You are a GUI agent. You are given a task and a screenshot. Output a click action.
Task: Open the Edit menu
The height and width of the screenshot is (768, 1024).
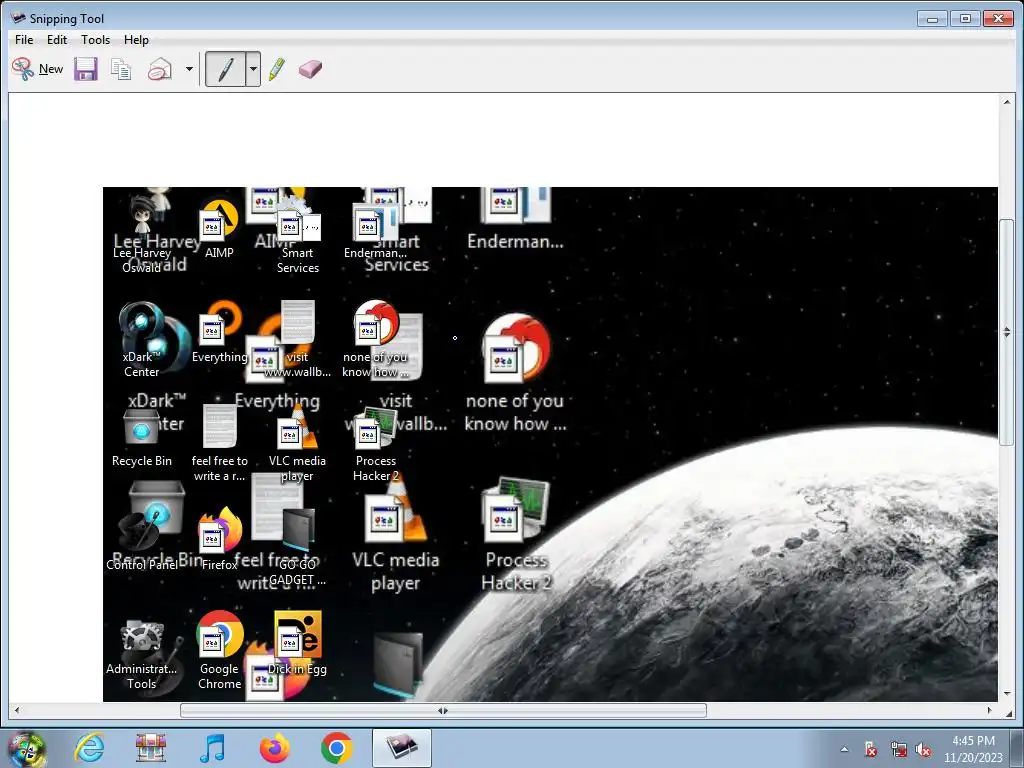[57, 40]
